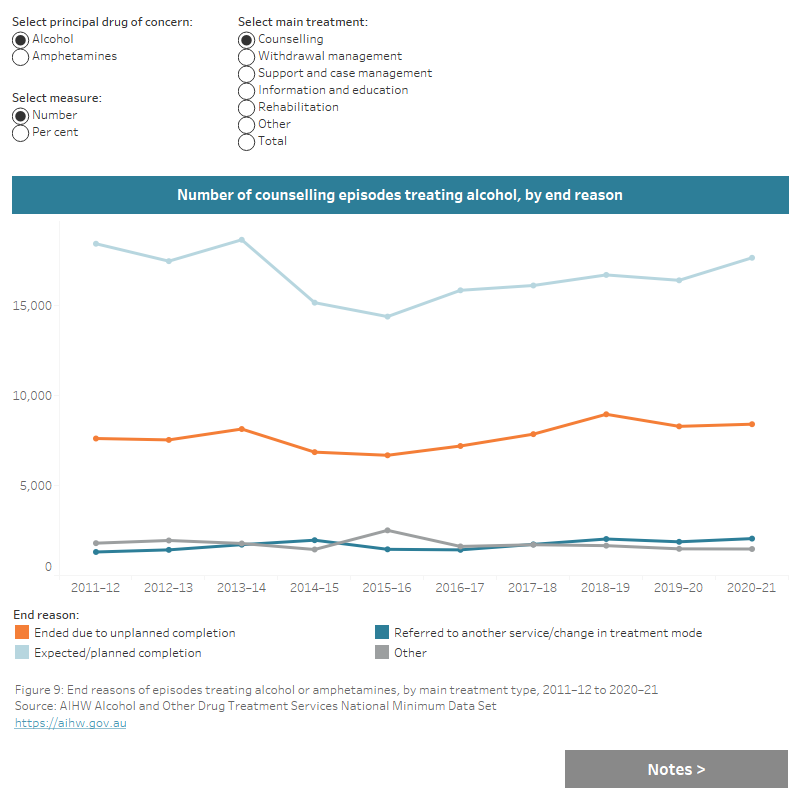Select the 2013-14 point on the light blue line
Viewport: 800px width, 800px height.
click(241, 239)
